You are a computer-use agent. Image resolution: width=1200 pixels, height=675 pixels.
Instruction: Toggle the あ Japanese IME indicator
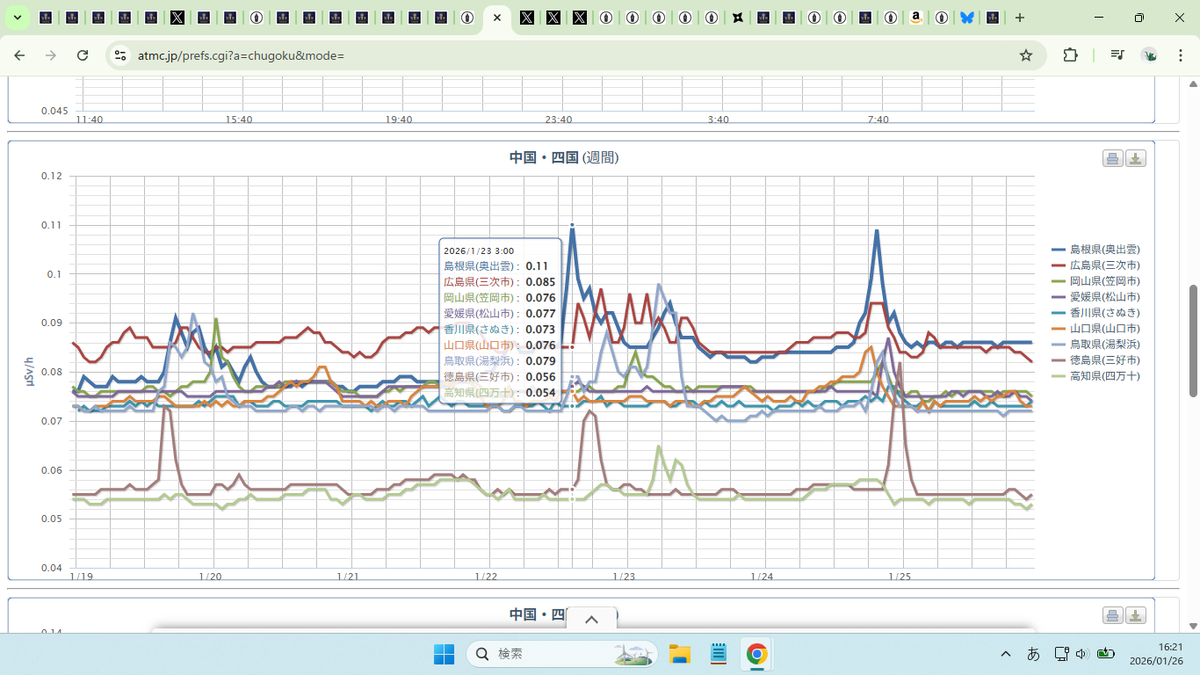pyautogui.click(x=1034, y=654)
